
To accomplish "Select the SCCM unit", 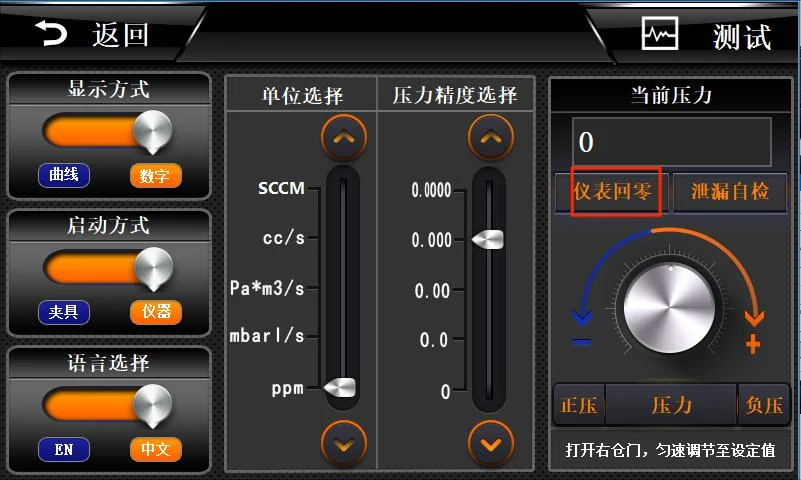I will pos(281,188).
